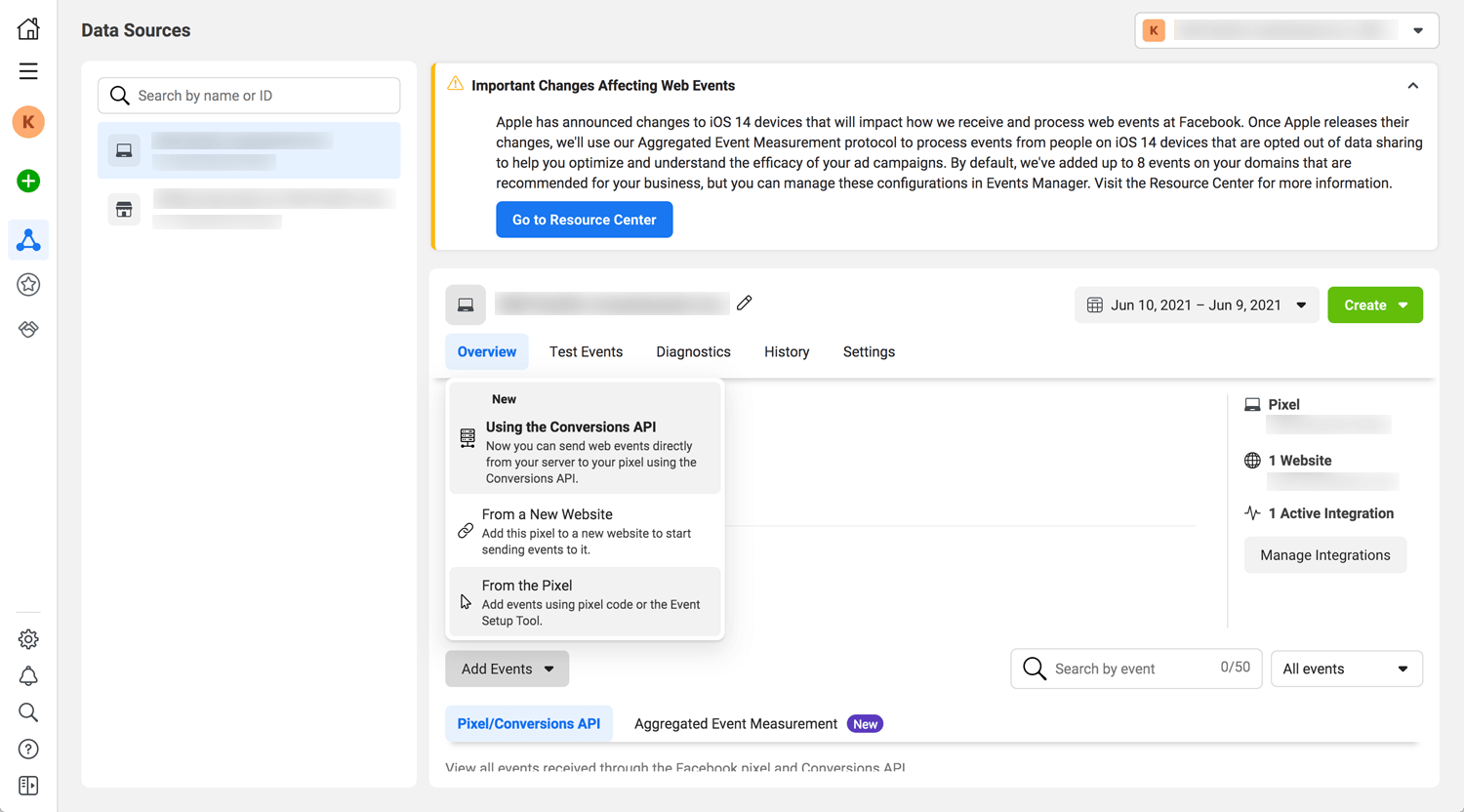
Task: Click the laptop icon beside Pixel label
Action: (1252, 404)
